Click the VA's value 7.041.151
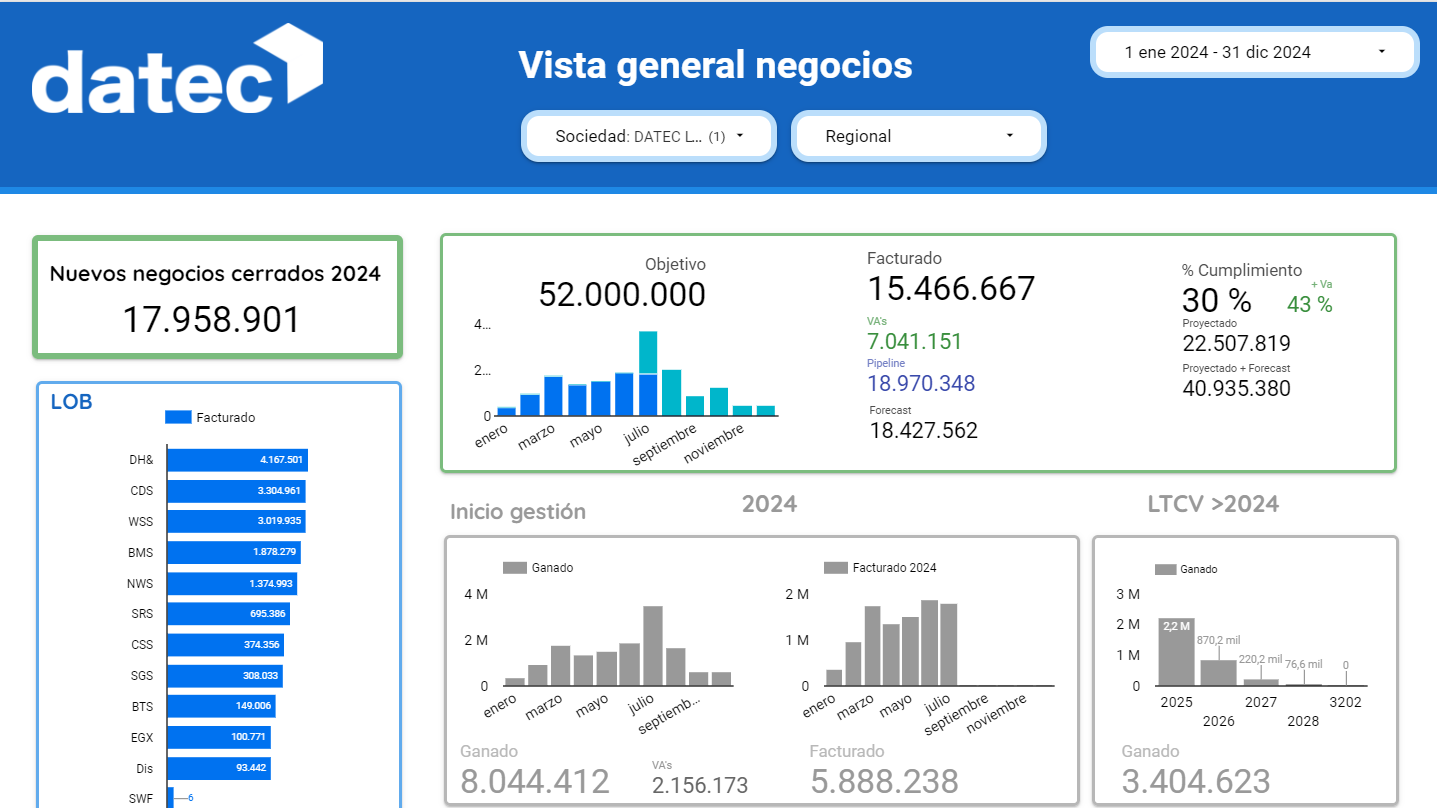Image resolution: width=1437 pixels, height=808 pixels. [914, 341]
